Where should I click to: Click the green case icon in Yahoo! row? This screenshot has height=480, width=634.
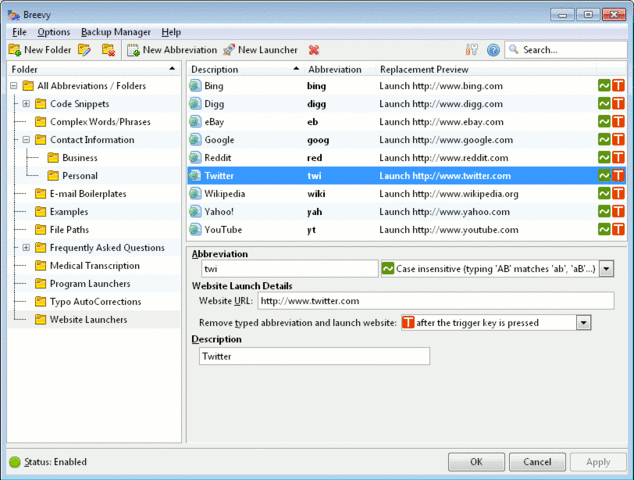point(604,211)
